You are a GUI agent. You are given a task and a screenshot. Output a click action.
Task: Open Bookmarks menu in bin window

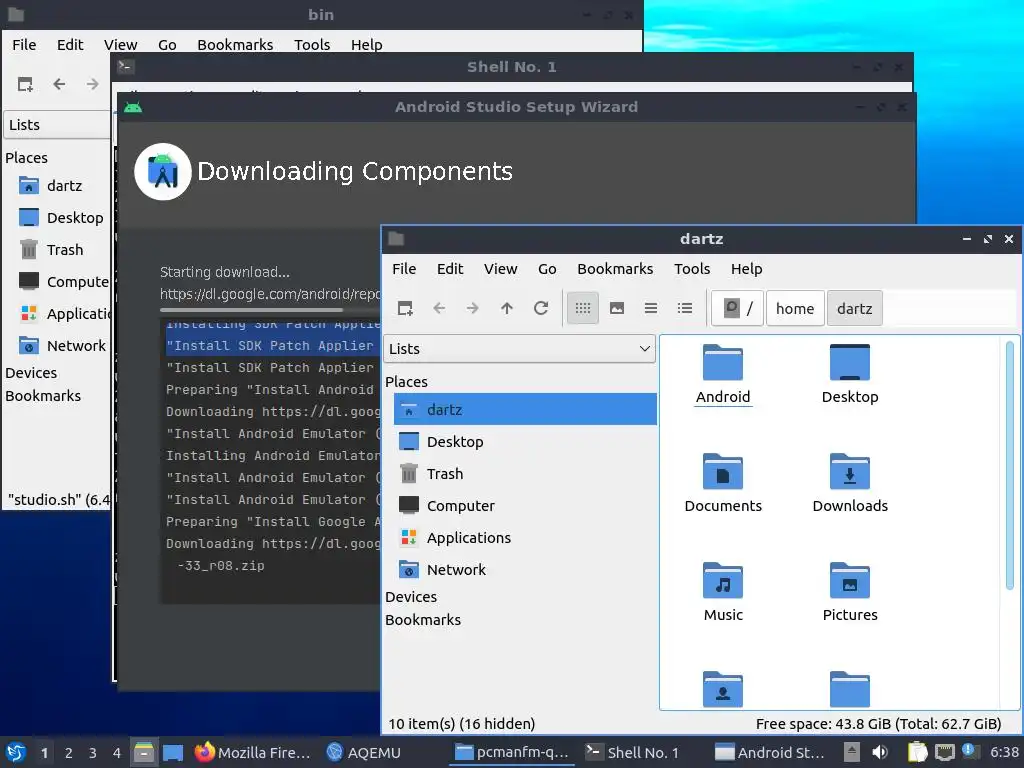point(235,45)
